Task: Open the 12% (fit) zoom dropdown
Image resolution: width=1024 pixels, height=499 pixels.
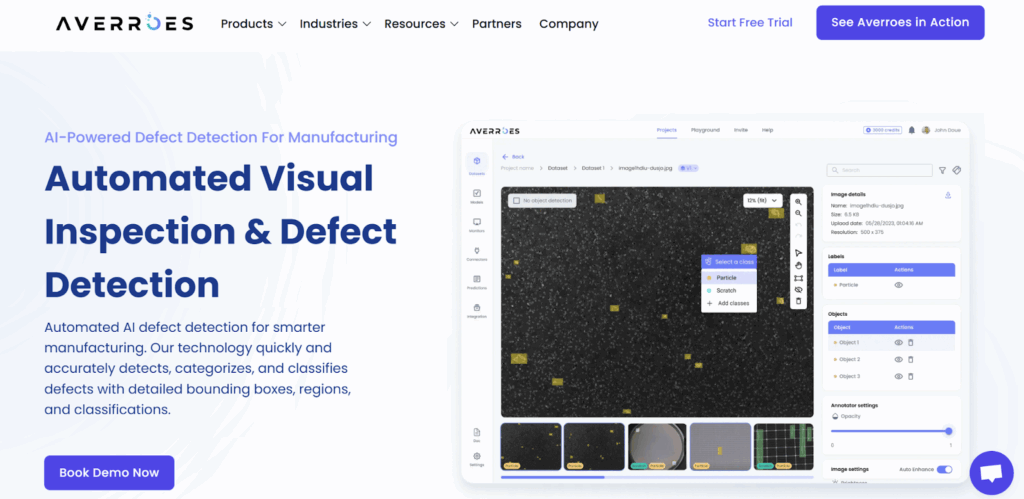Action: coord(763,200)
